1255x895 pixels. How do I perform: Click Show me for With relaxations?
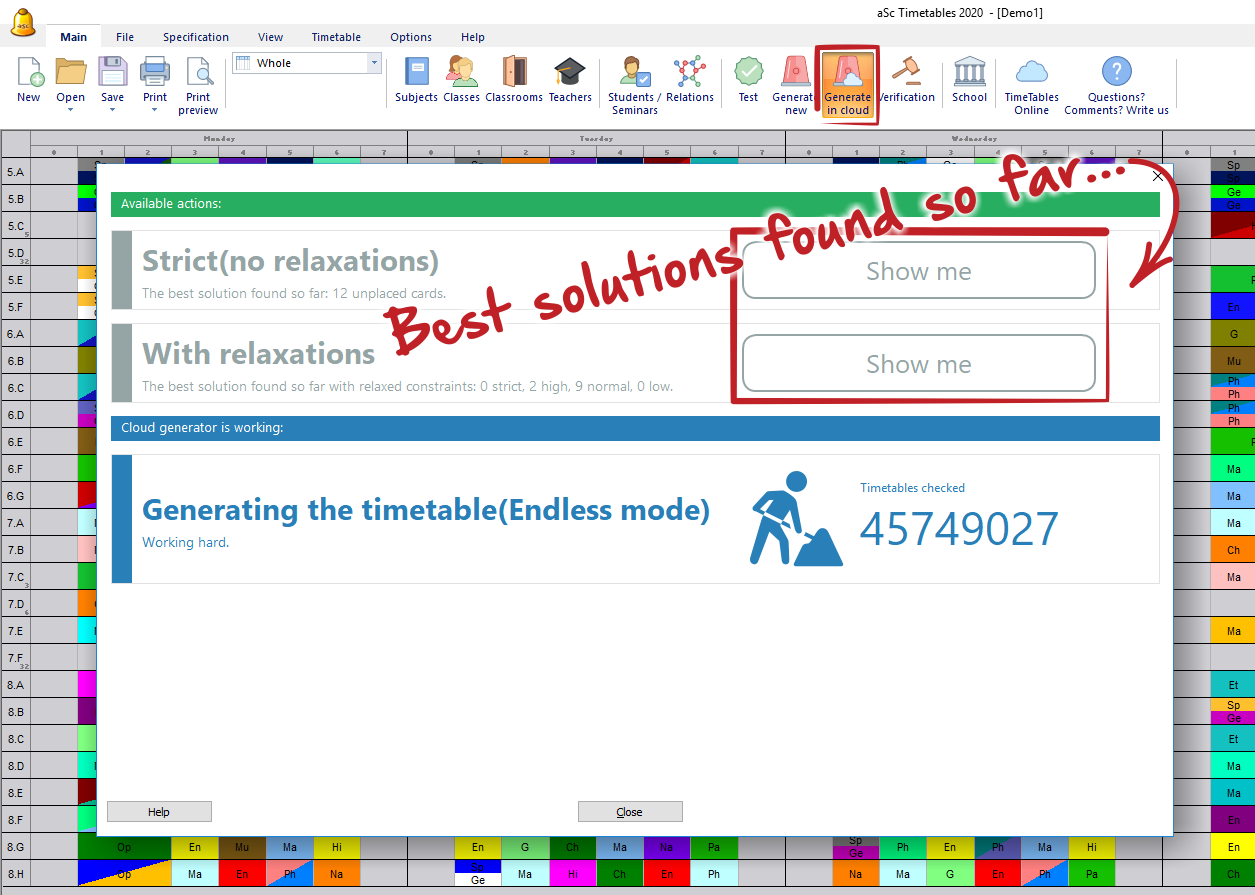coord(918,364)
